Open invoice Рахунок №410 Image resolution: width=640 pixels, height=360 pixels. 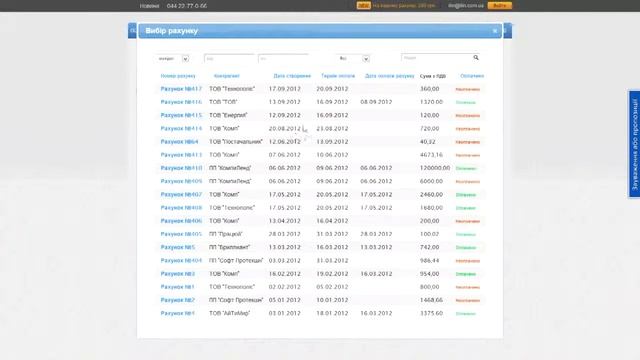point(181,168)
